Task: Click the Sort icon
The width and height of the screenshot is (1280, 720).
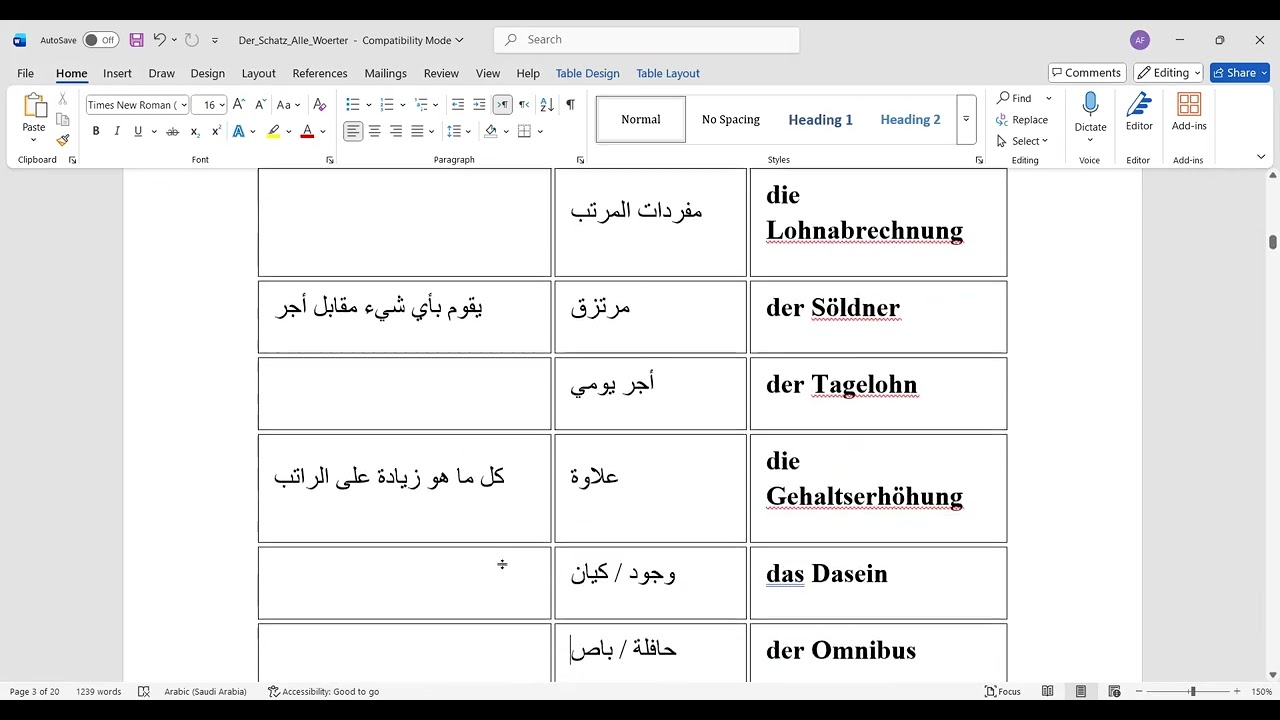Action: pos(547,105)
